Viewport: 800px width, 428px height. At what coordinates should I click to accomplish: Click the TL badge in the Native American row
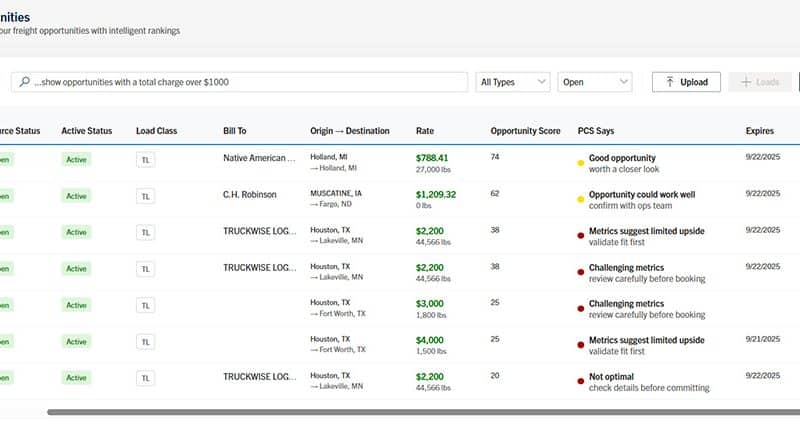pyautogui.click(x=145, y=159)
